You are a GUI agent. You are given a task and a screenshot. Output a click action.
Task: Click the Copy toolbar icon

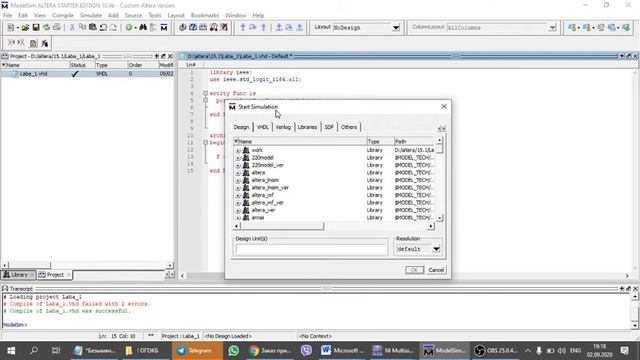[82, 27]
